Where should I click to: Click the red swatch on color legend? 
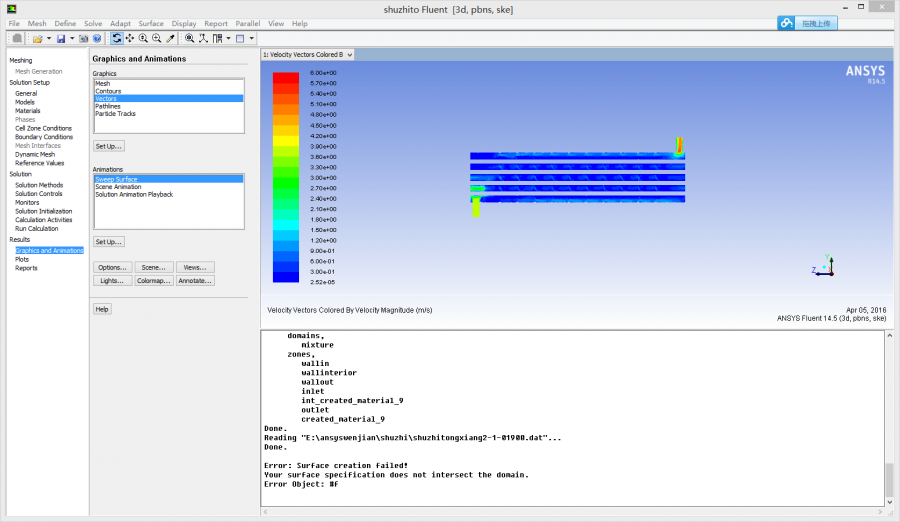pyautogui.click(x=286, y=76)
